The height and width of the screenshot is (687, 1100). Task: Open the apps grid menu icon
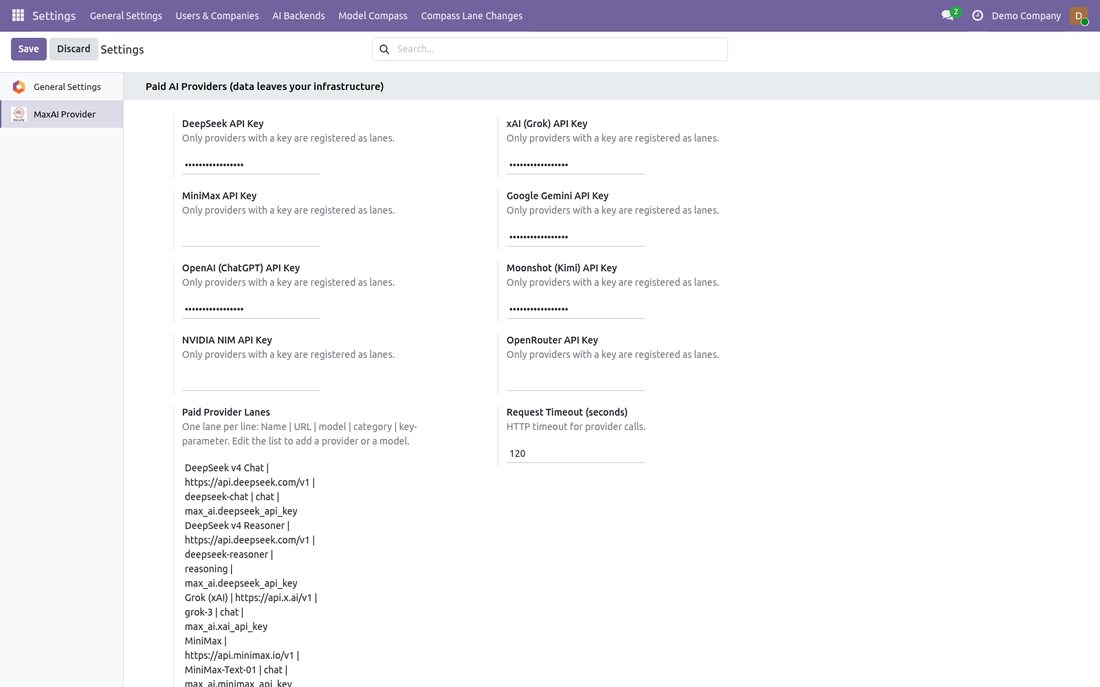click(18, 15)
